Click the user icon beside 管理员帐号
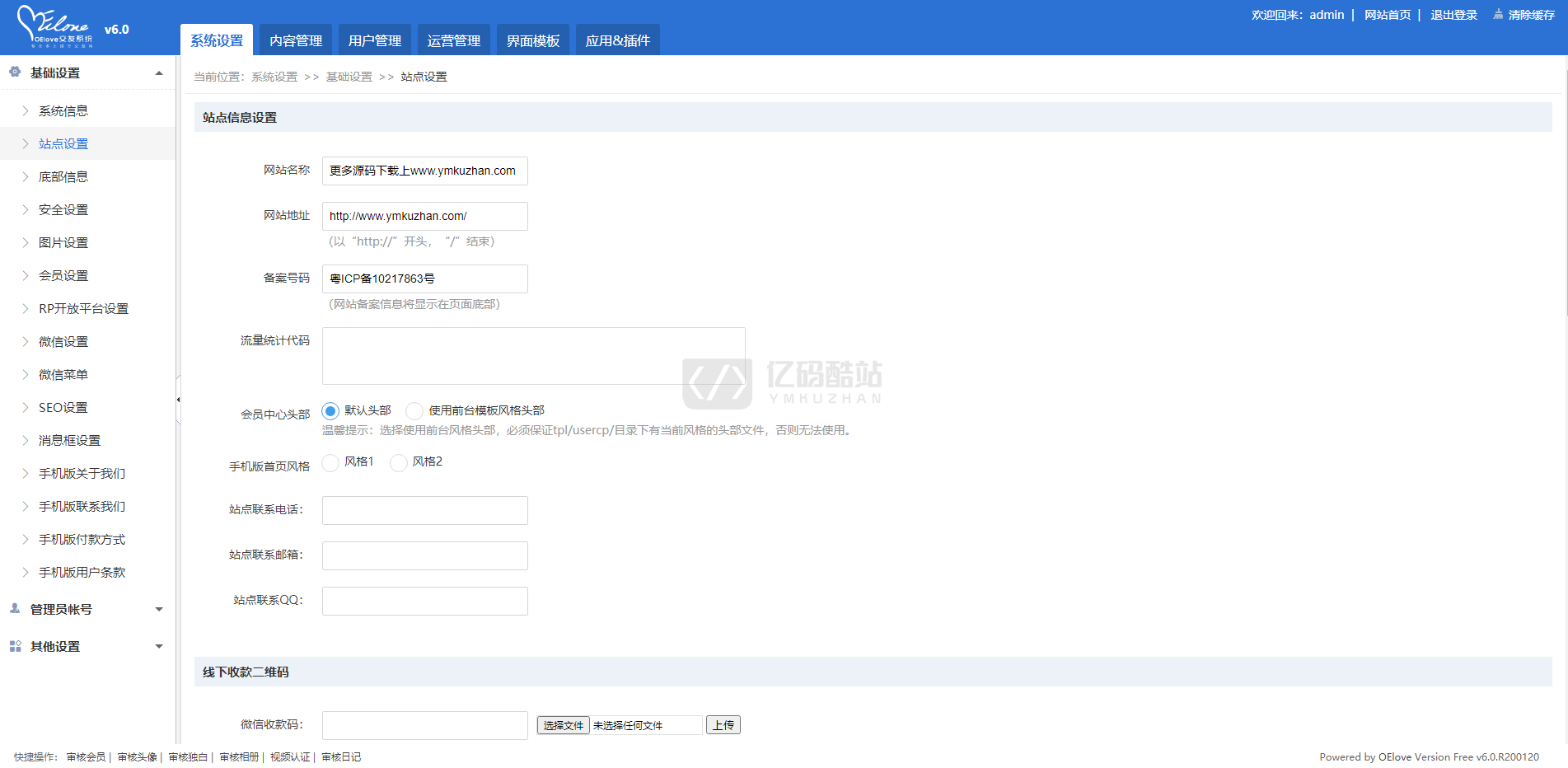 [x=15, y=609]
